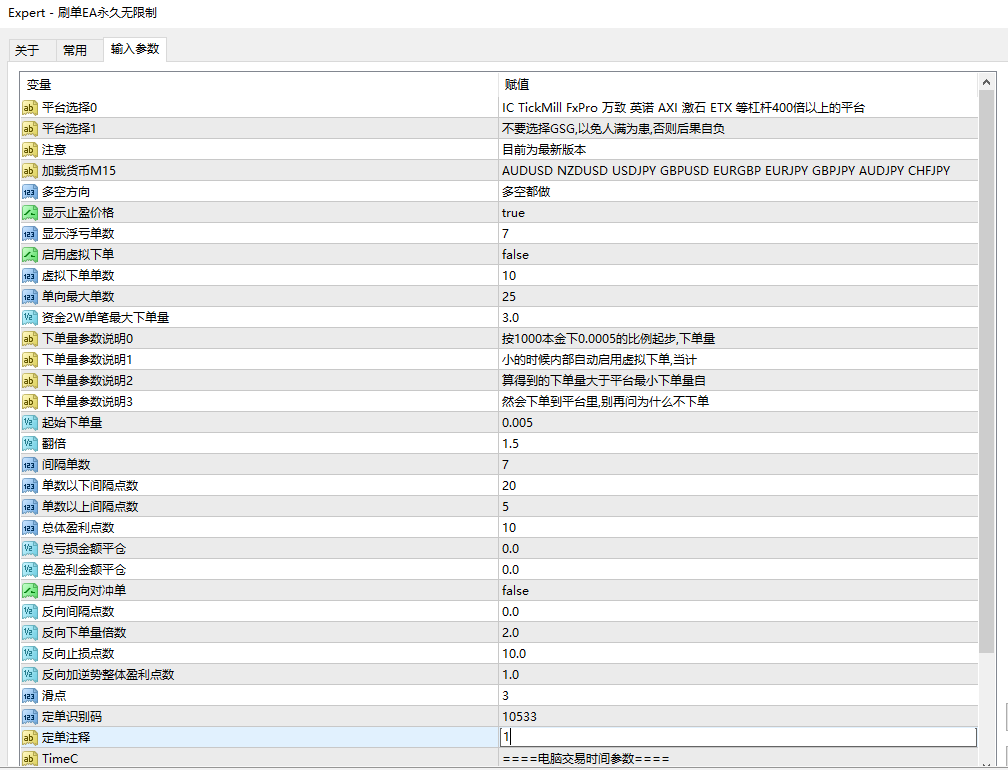Select the integer icon beside 显示浮亏单数
Image resolution: width=1008 pixels, height=770 pixels.
30,234
